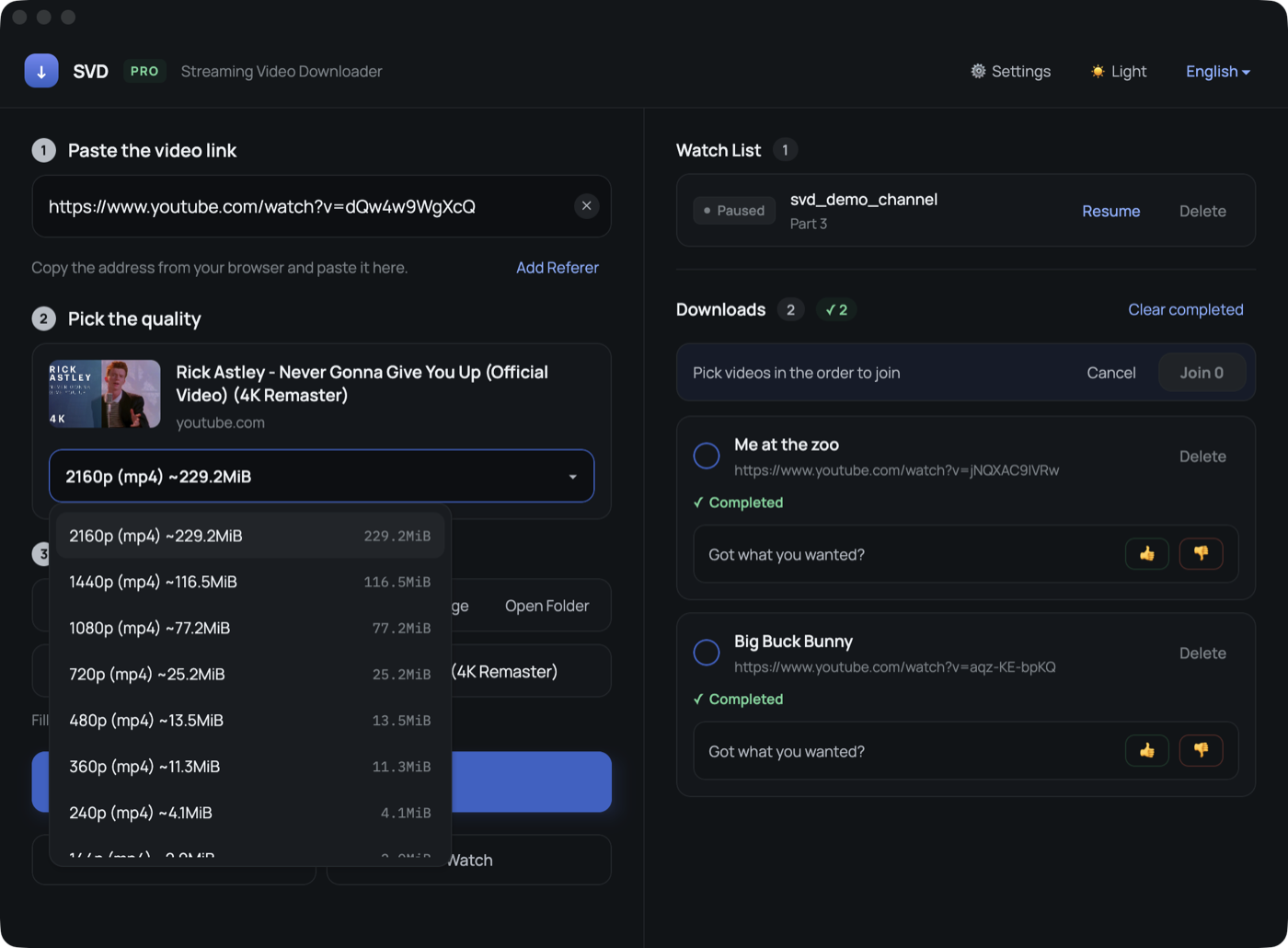Collapse the 2160p quality dropdown
This screenshot has width=1288, height=948.
[x=321, y=476]
